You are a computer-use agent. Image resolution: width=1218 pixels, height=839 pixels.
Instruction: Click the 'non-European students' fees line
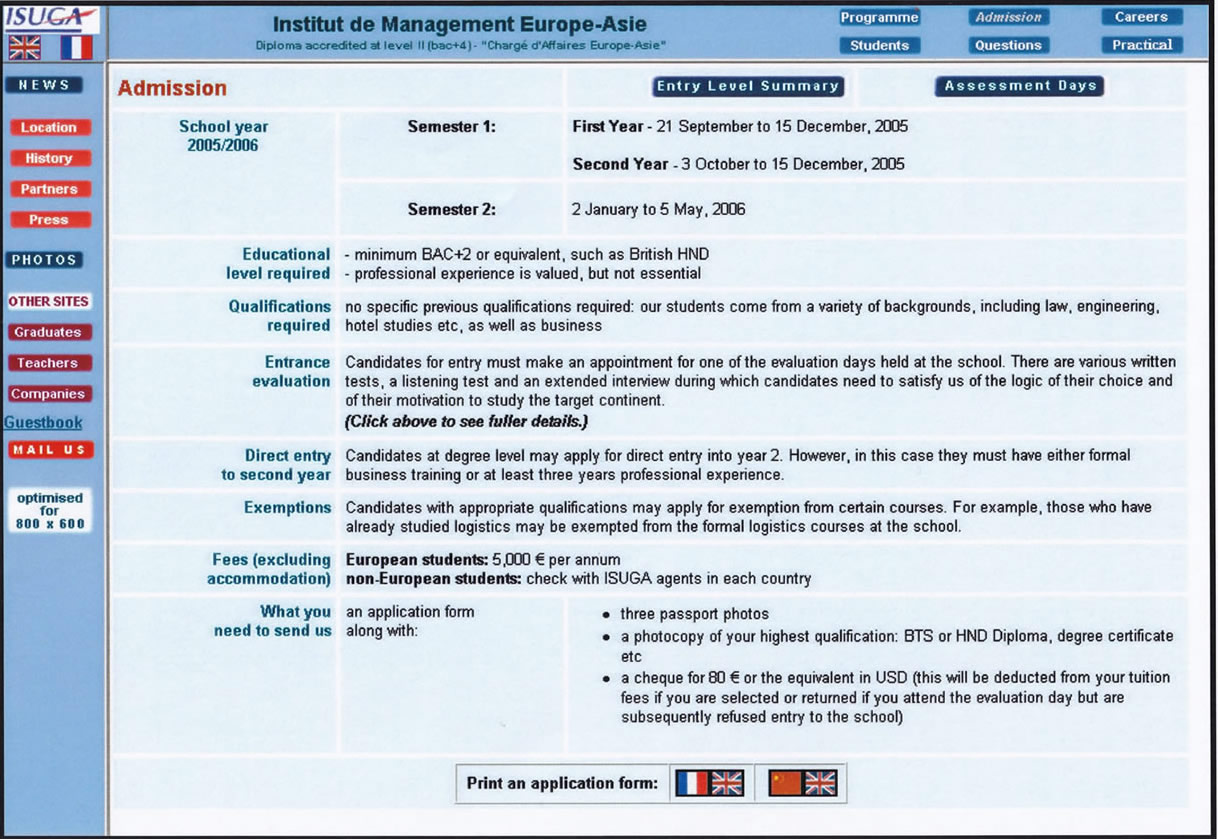tap(578, 579)
